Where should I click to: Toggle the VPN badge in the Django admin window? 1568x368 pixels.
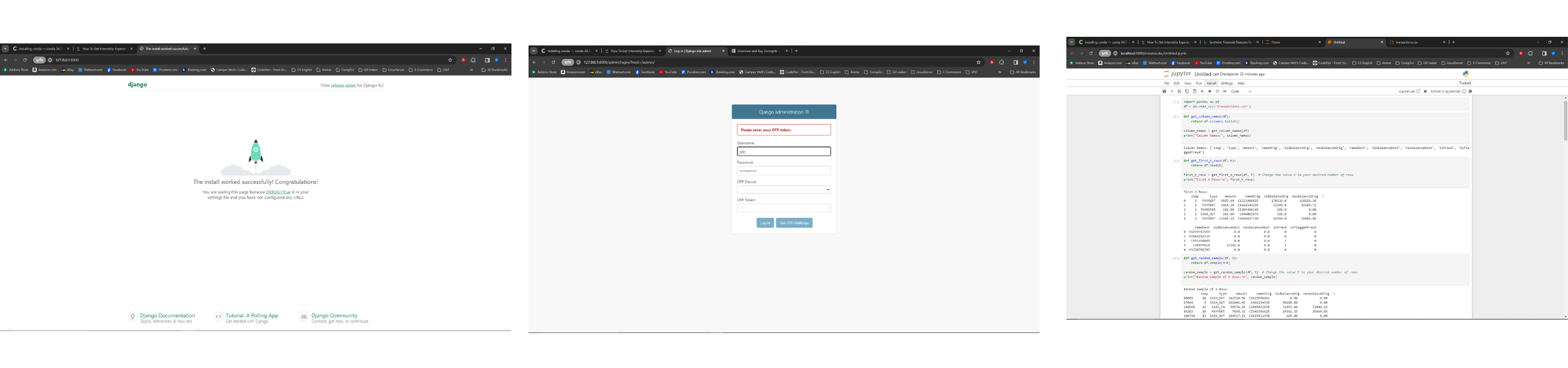pos(568,62)
